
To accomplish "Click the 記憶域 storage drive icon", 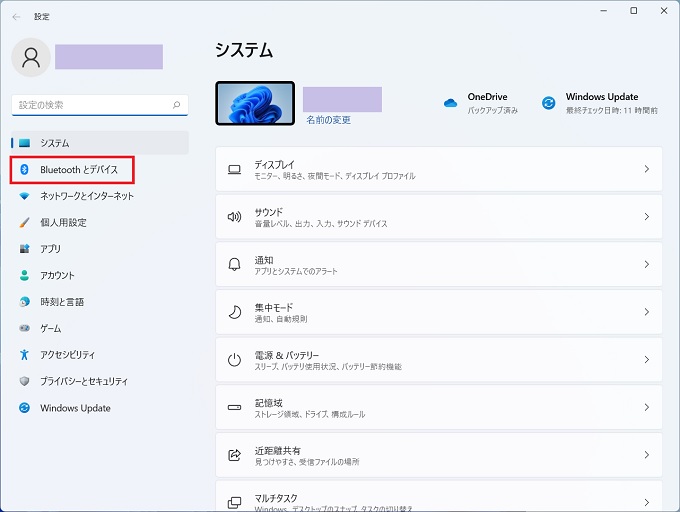I will click(x=235, y=408).
